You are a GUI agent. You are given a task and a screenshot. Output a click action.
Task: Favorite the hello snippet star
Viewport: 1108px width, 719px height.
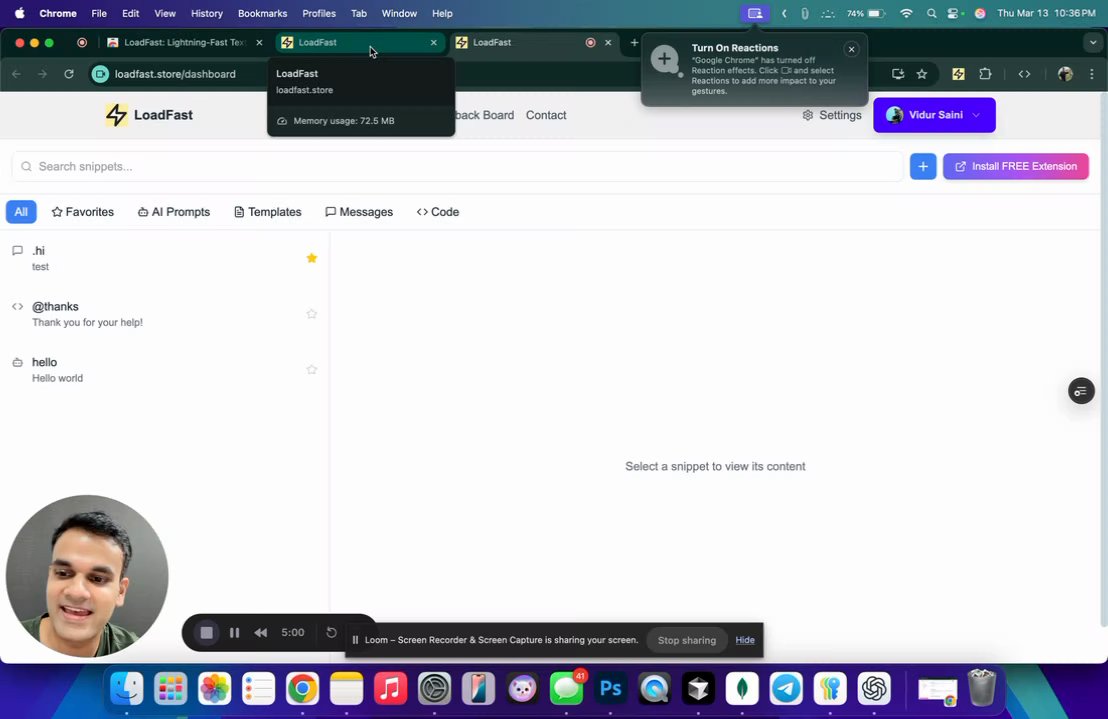[312, 369]
